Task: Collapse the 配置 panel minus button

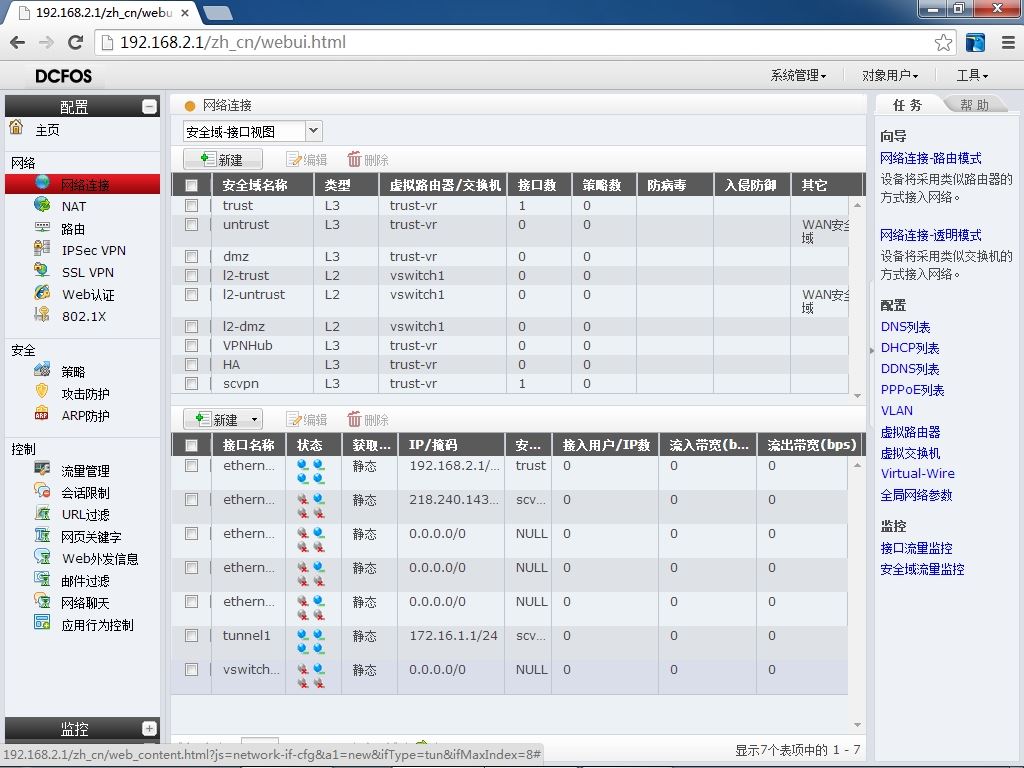Action: point(149,106)
